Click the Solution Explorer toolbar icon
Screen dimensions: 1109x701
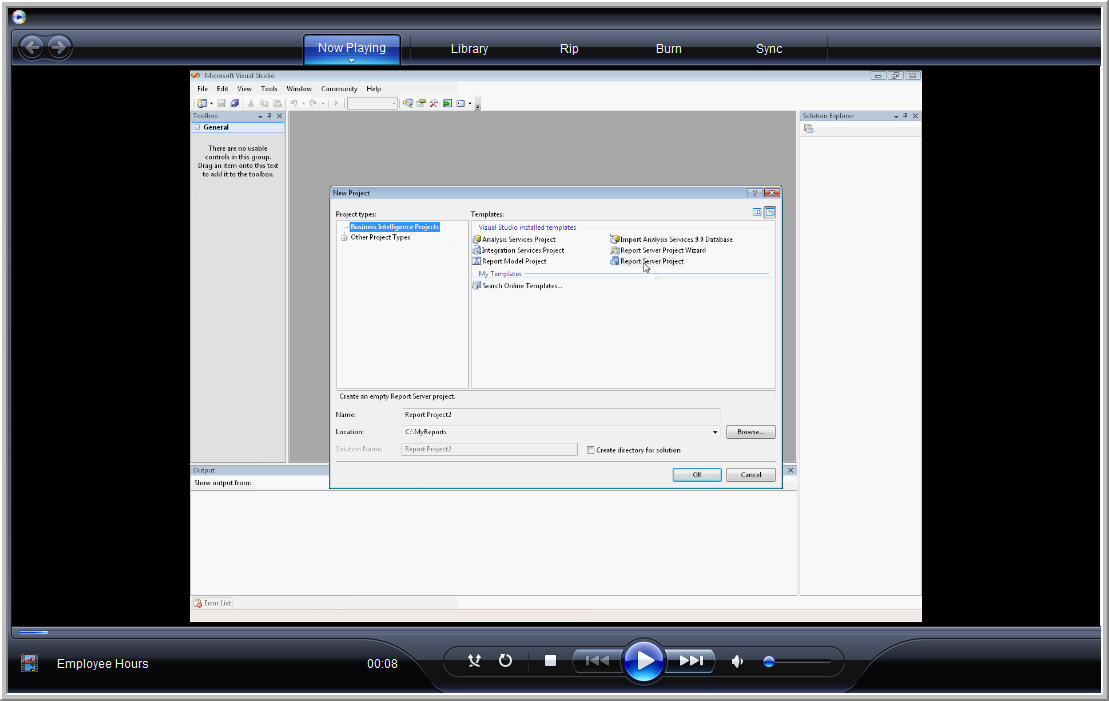coord(808,129)
